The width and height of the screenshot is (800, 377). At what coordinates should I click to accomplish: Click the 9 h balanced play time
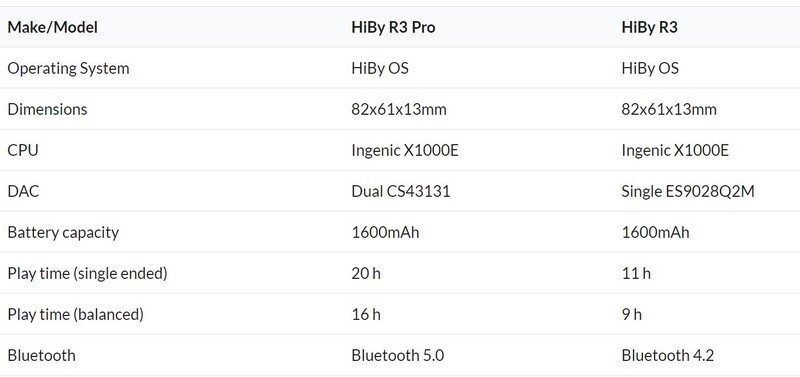click(x=632, y=314)
